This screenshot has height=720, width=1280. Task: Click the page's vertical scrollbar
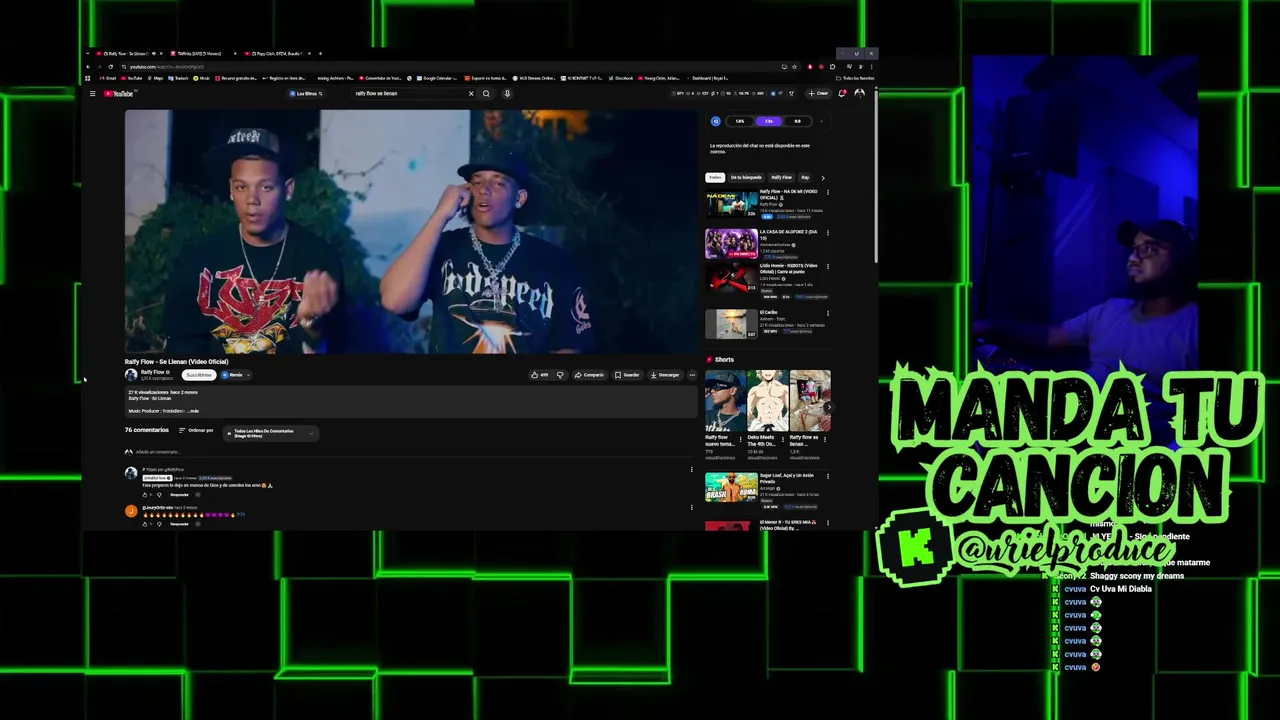click(876, 175)
